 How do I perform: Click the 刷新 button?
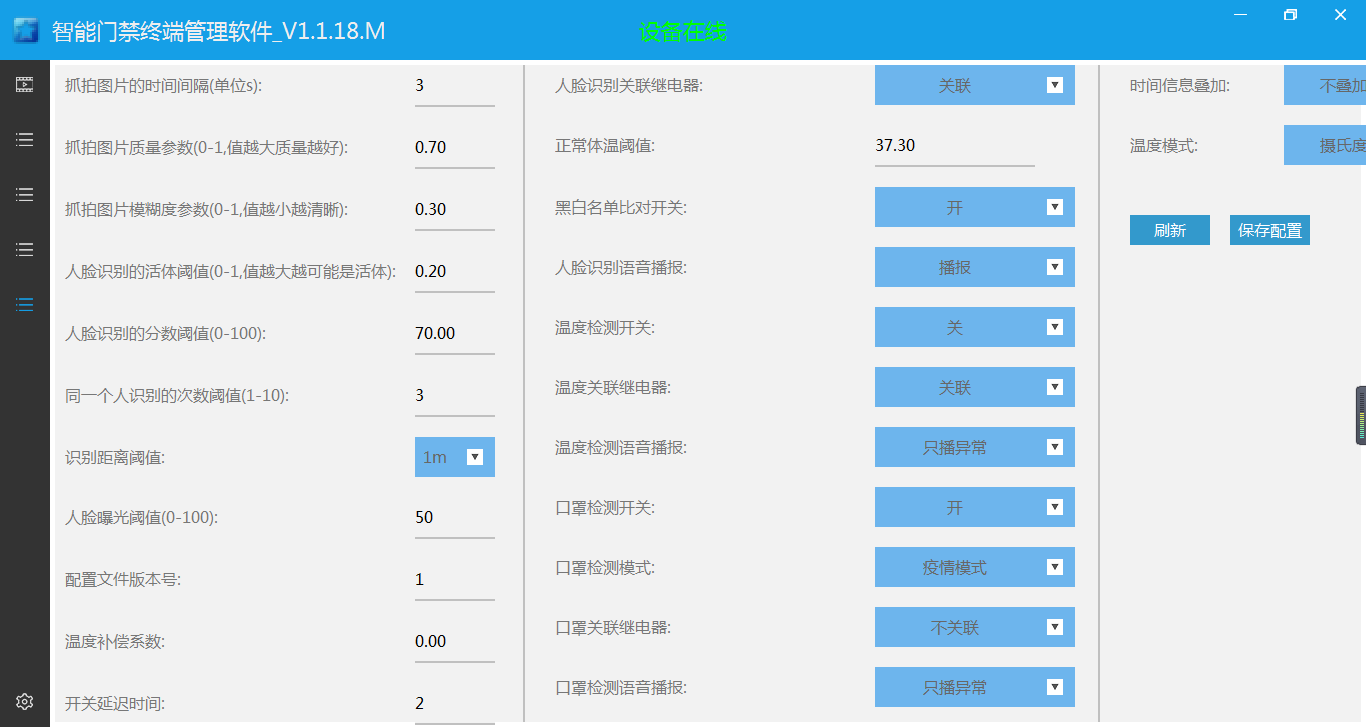tap(1169, 231)
